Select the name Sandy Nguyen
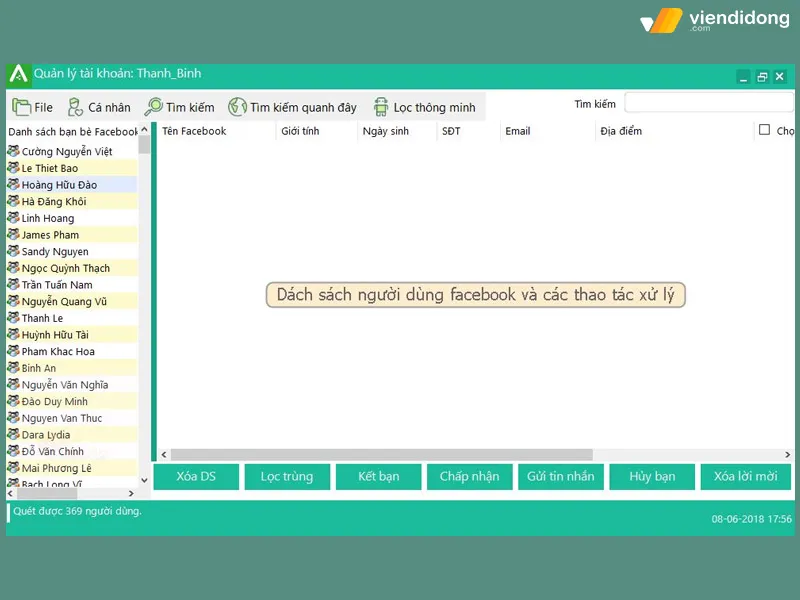 [55, 252]
